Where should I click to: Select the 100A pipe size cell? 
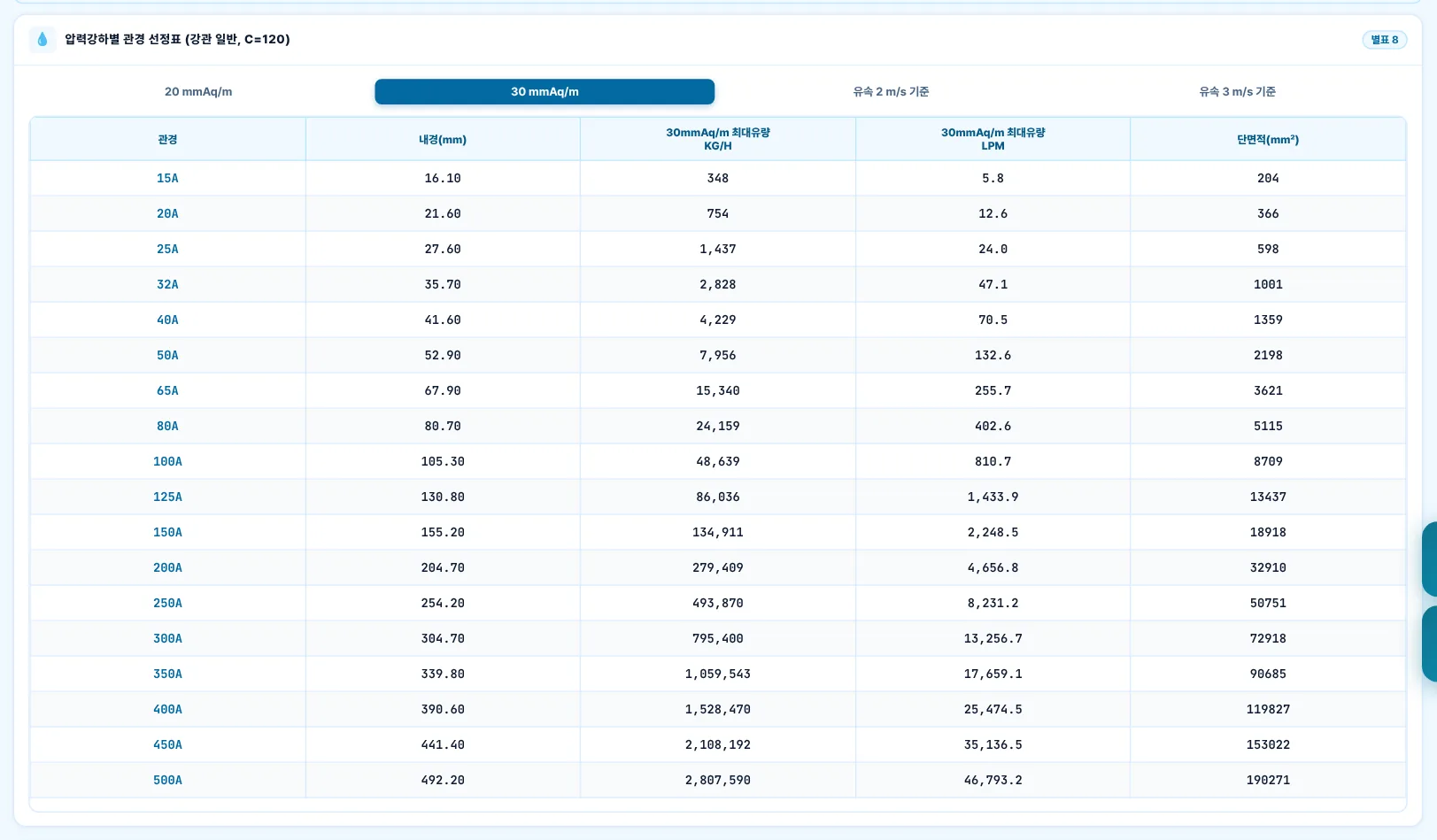[x=167, y=461]
